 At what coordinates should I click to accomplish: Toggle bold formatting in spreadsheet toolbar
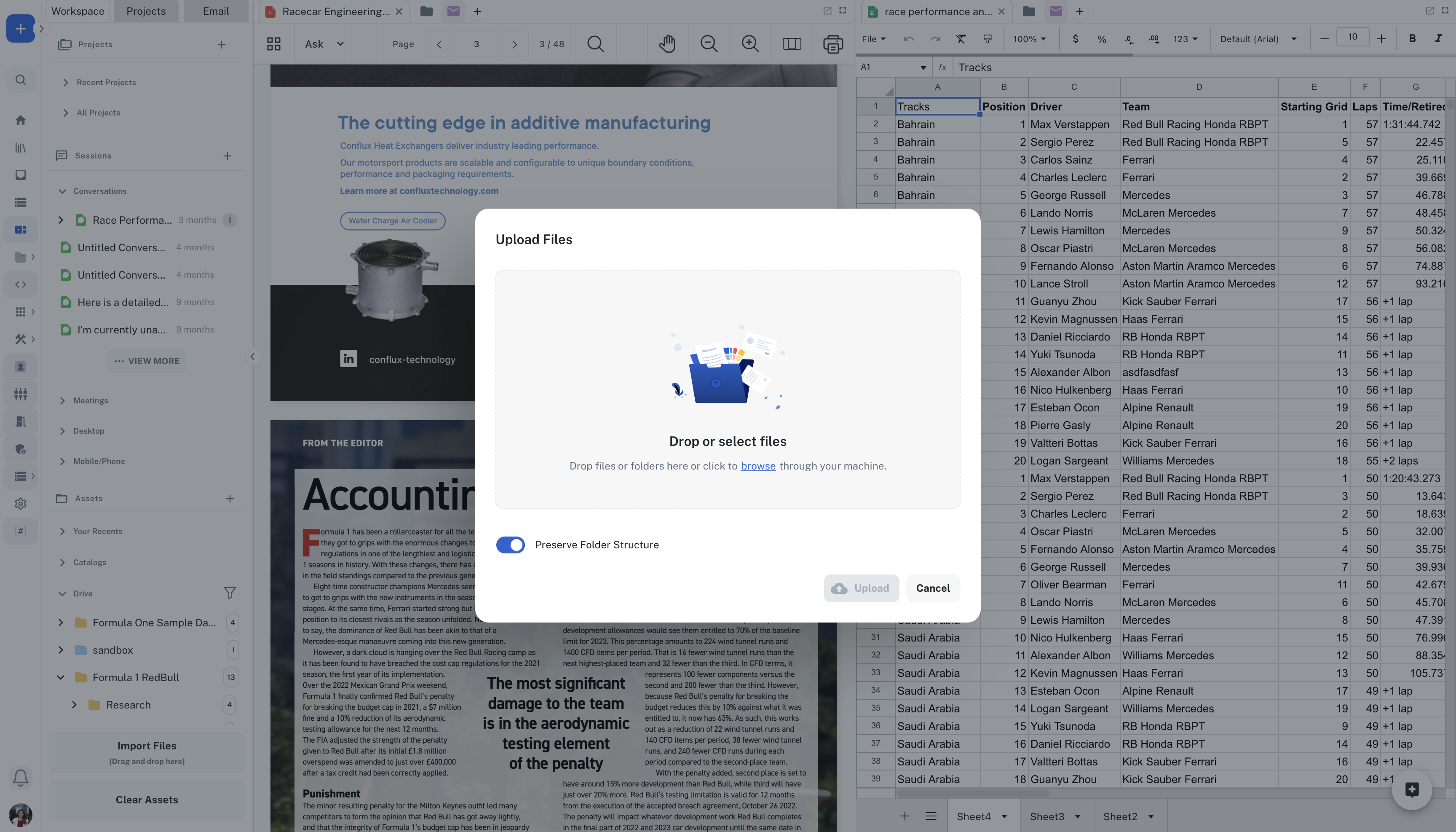click(1412, 39)
